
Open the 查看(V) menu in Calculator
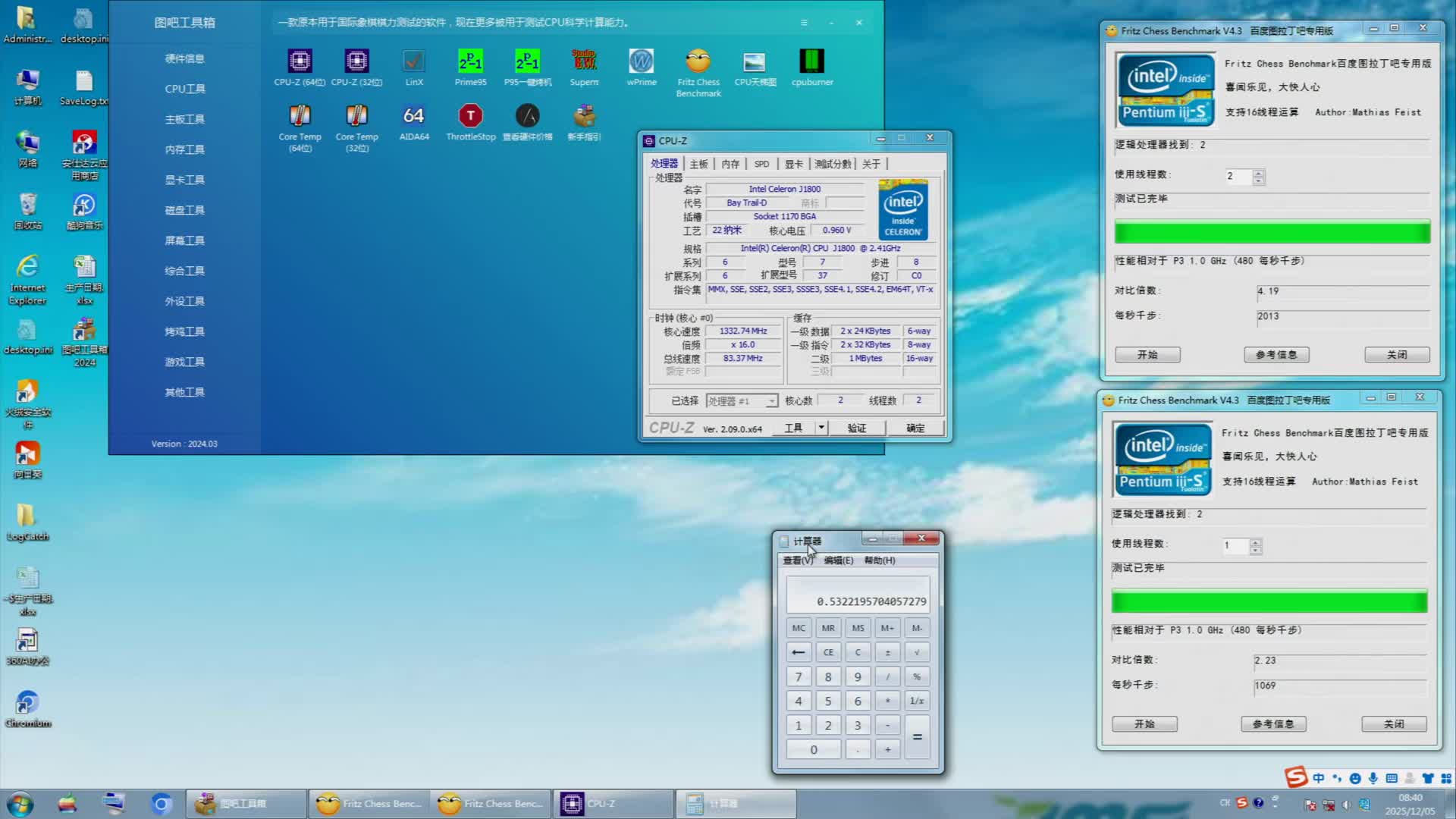click(797, 560)
